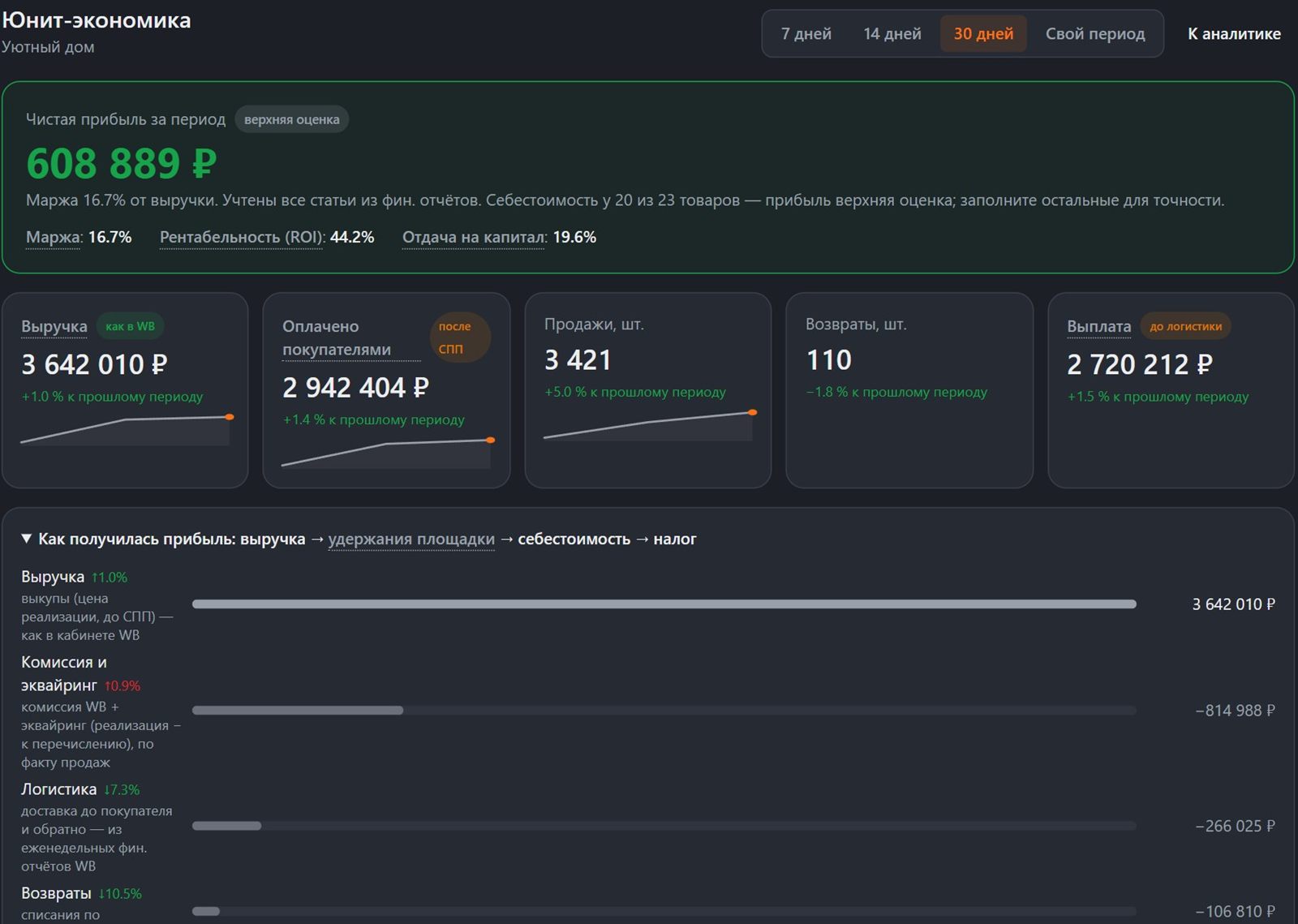Click the 2 720 212 ₽ payout value
Image resolution: width=1298 pixels, height=924 pixels.
pyautogui.click(x=1140, y=364)
